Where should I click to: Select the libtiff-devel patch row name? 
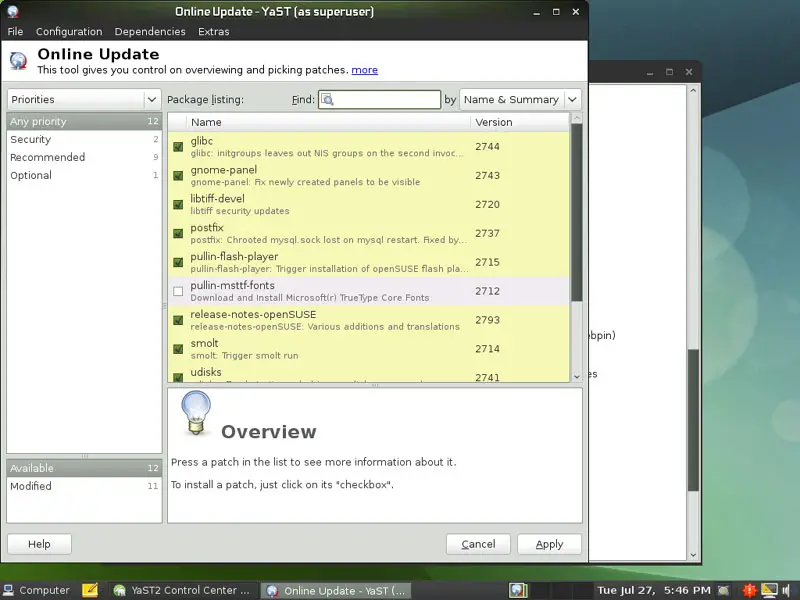click(x=217, y=198)
